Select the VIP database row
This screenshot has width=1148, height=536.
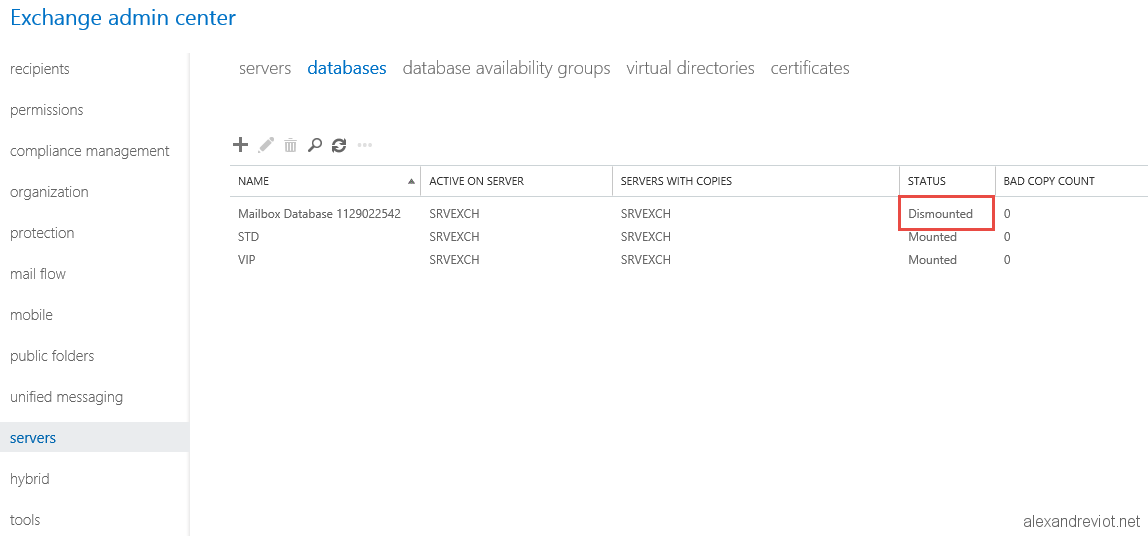(x=688, y=259)
